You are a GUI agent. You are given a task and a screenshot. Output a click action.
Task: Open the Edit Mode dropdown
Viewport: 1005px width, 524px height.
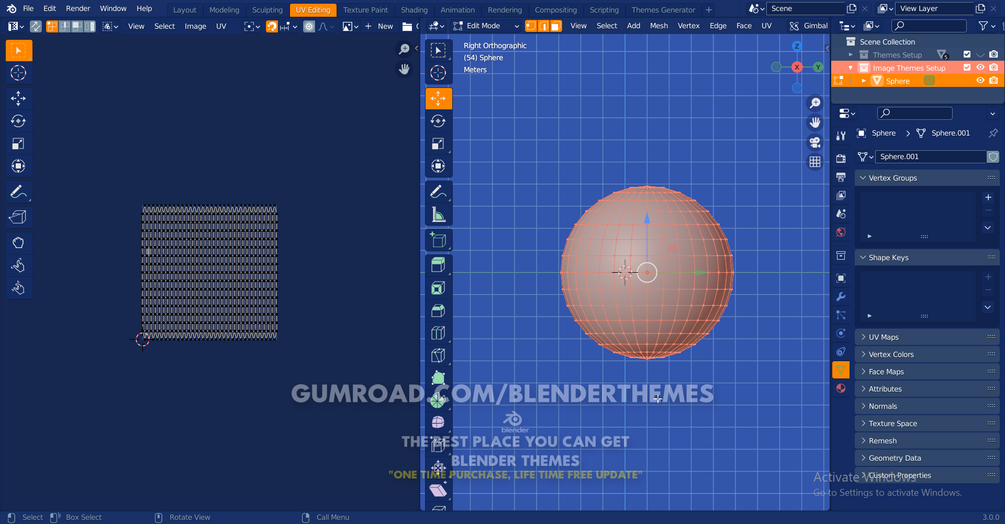[x=486, y=26]
